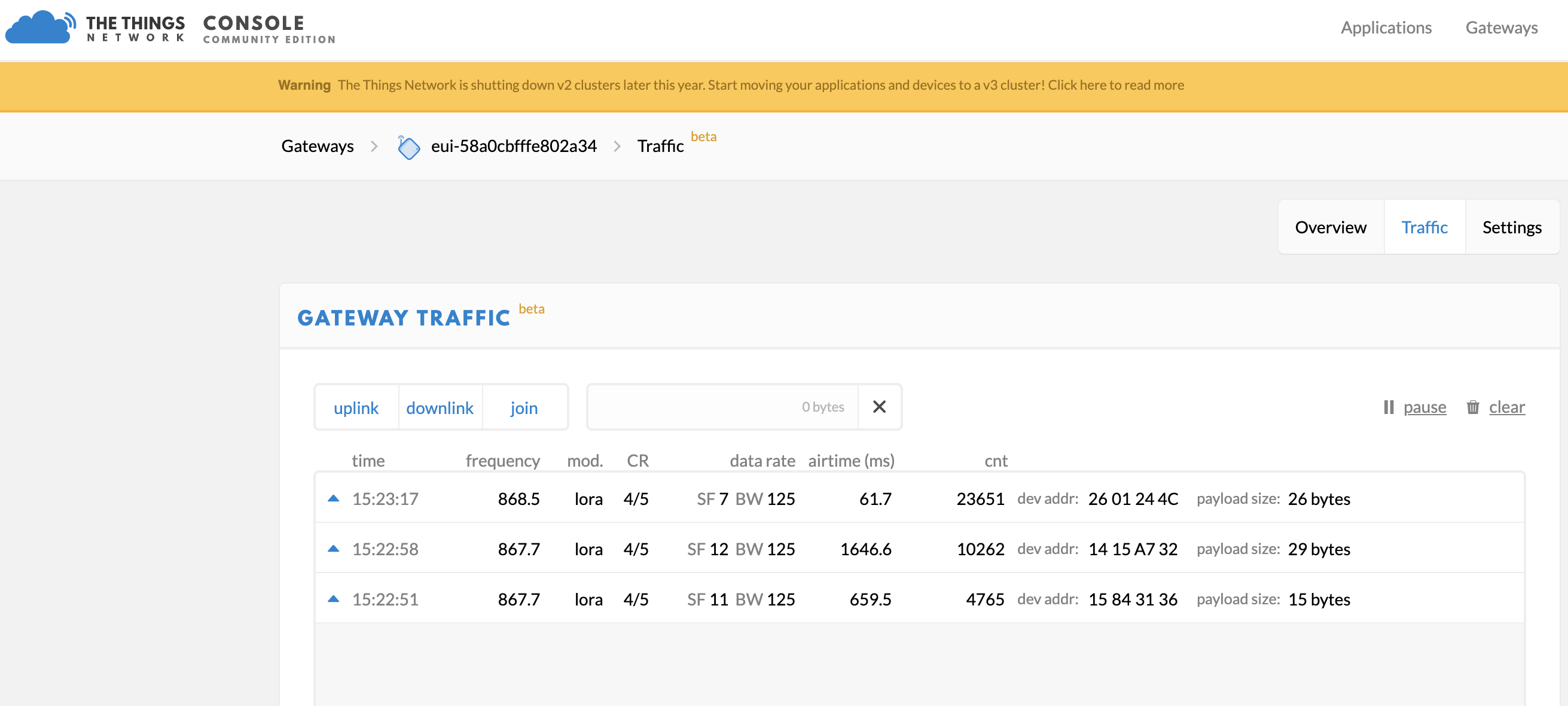This screenshot has height=706, width=1568.
Task: Clear the payload filter with X
Action: click(879, 407)
